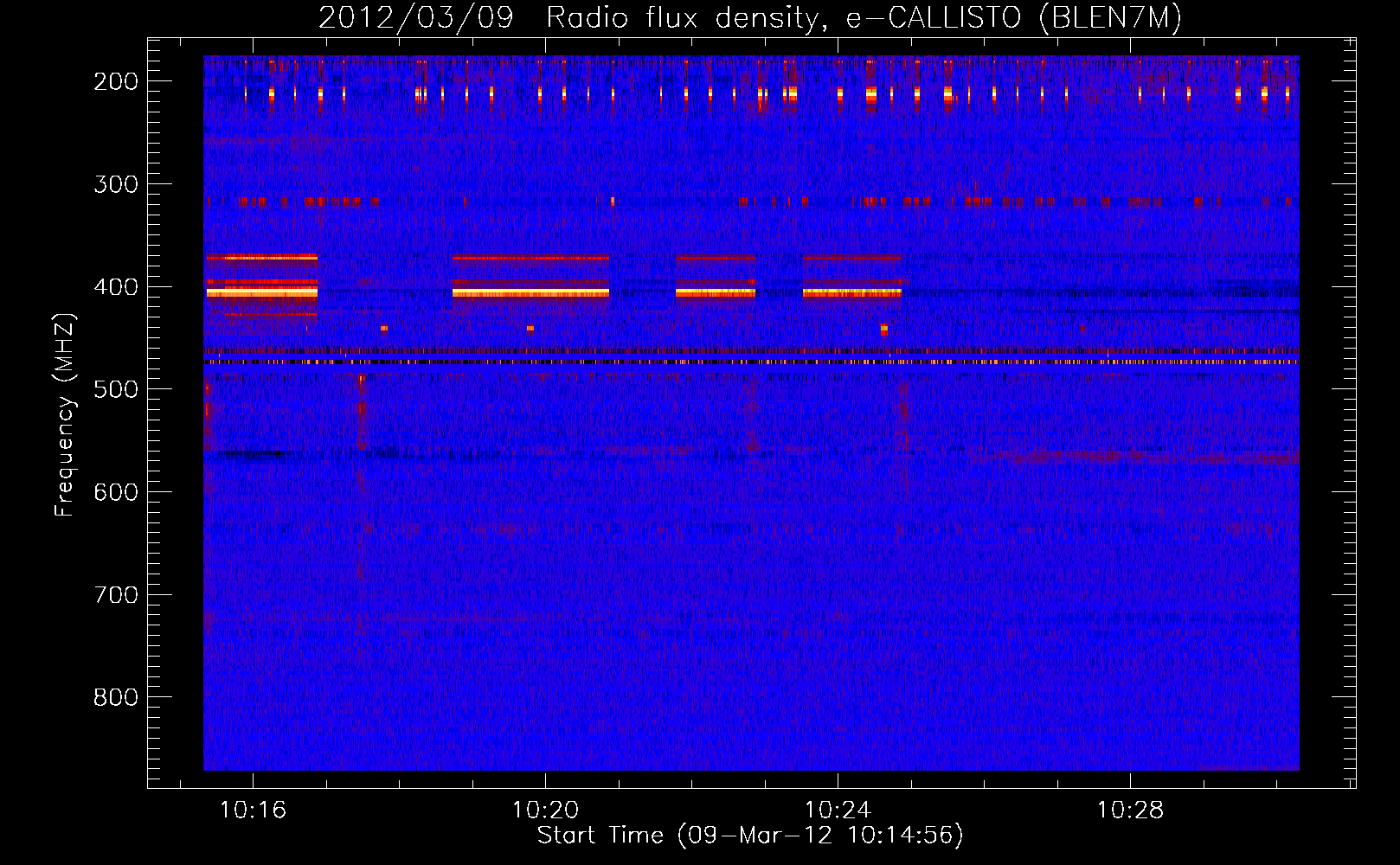Screen dimensions: 1400x865
Task: Click the 10:16 time tick label
Action: pos(253,811)
